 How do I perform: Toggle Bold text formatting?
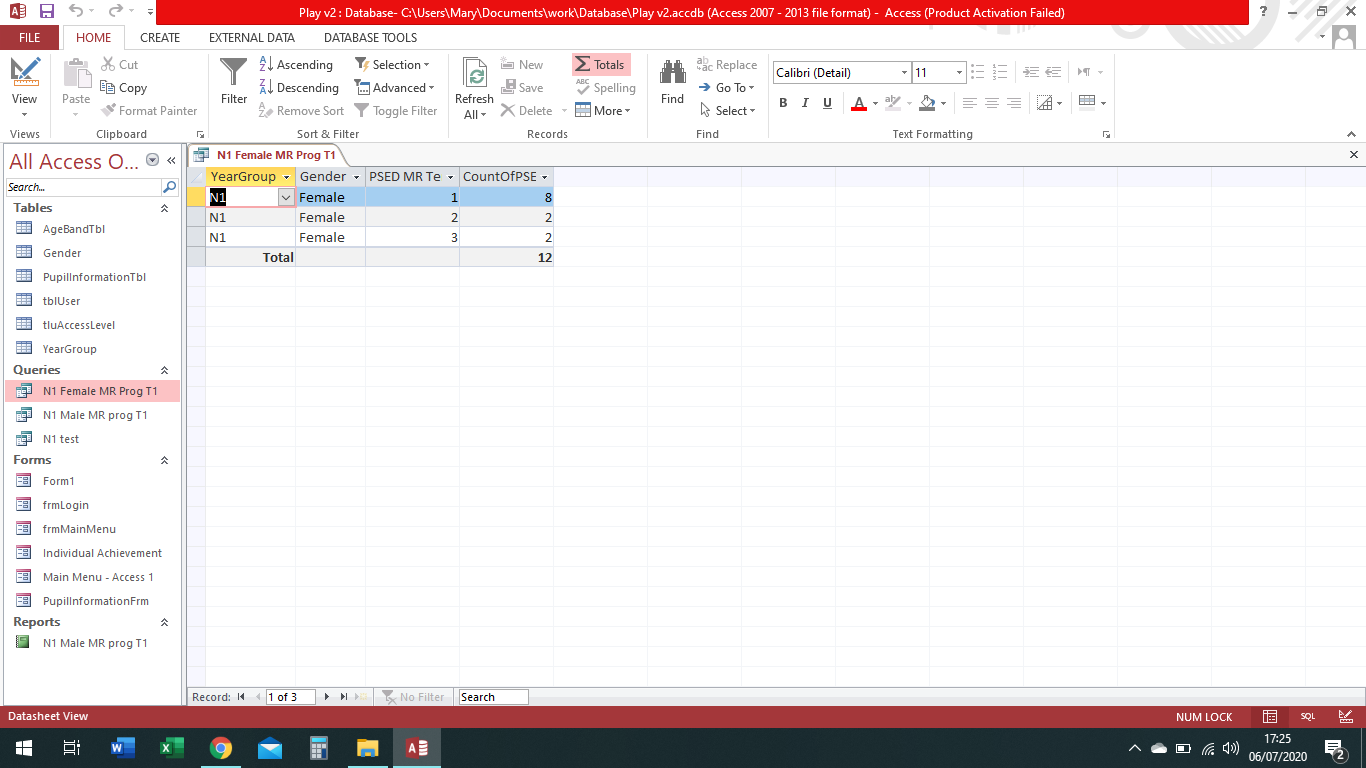pyautogui.click(x=783, y=103)
